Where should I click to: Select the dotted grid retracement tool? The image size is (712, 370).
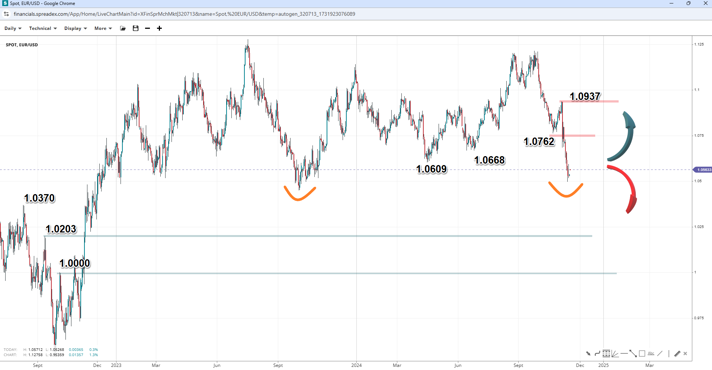click(606, 353)
